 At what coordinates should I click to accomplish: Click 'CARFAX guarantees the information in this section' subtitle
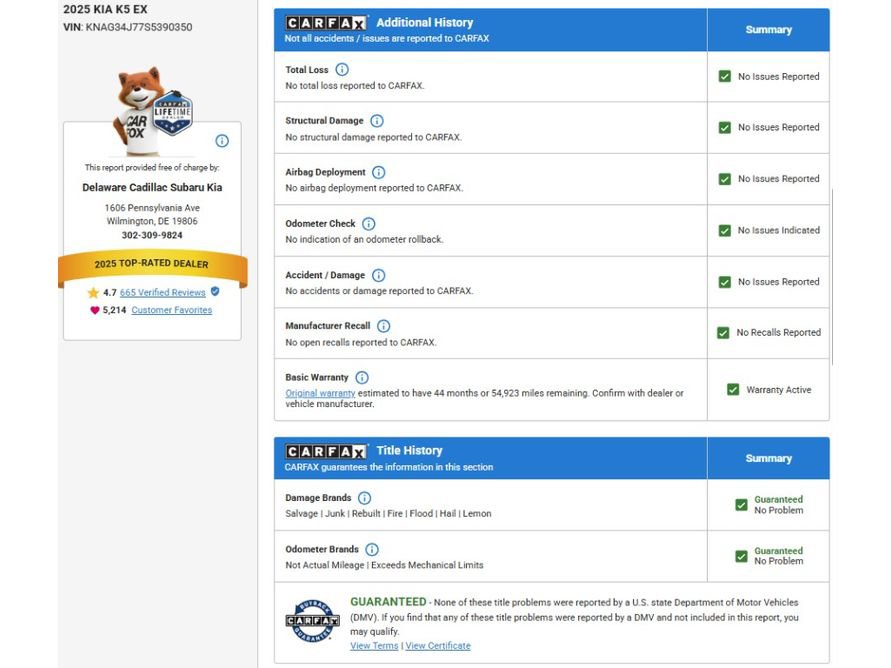coord(389,467)
